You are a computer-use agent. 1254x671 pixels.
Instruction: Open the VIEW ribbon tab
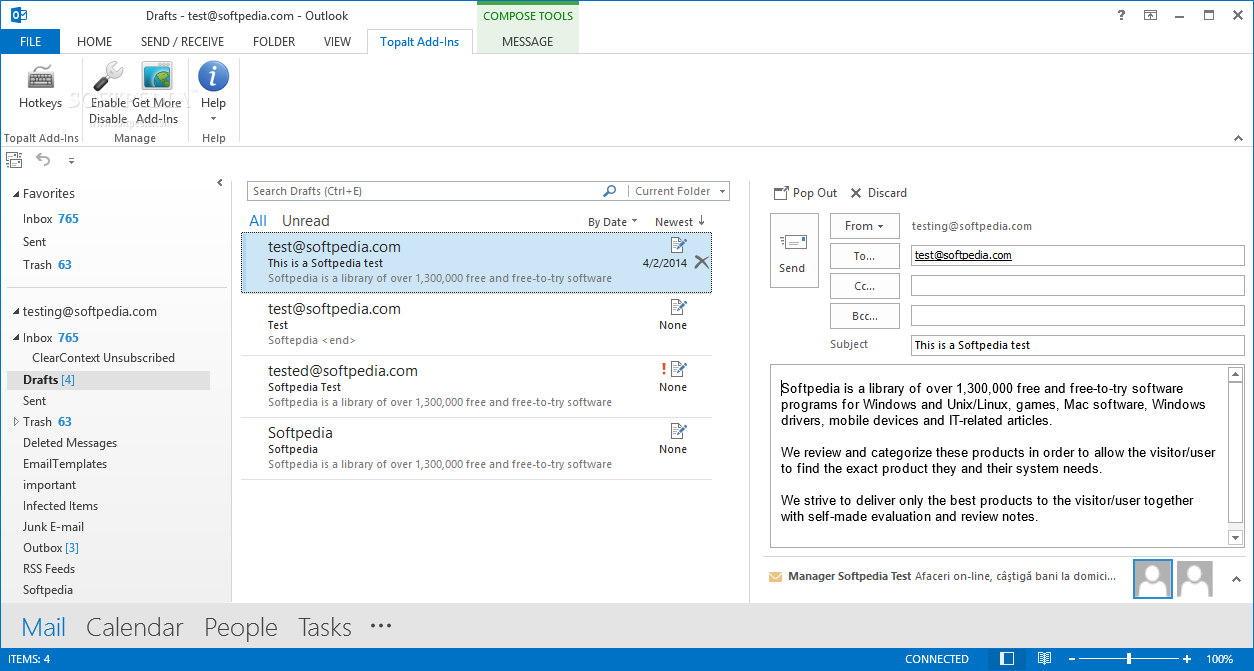[337, 41]
